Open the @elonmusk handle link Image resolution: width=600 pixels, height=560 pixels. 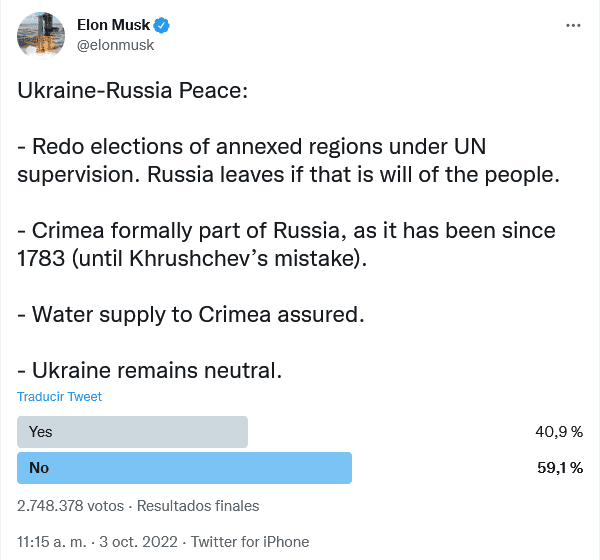tap(115, 45)
